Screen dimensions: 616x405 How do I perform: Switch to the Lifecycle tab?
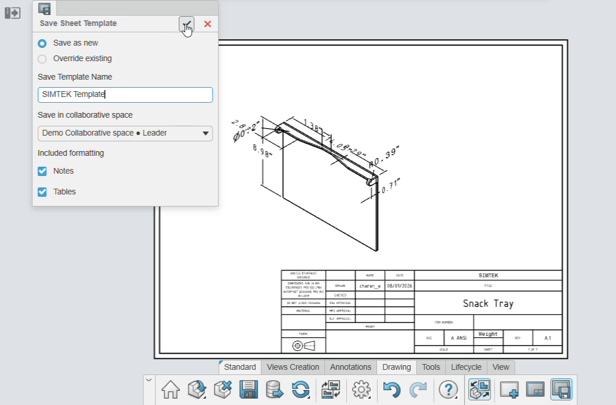coord(466,367)
